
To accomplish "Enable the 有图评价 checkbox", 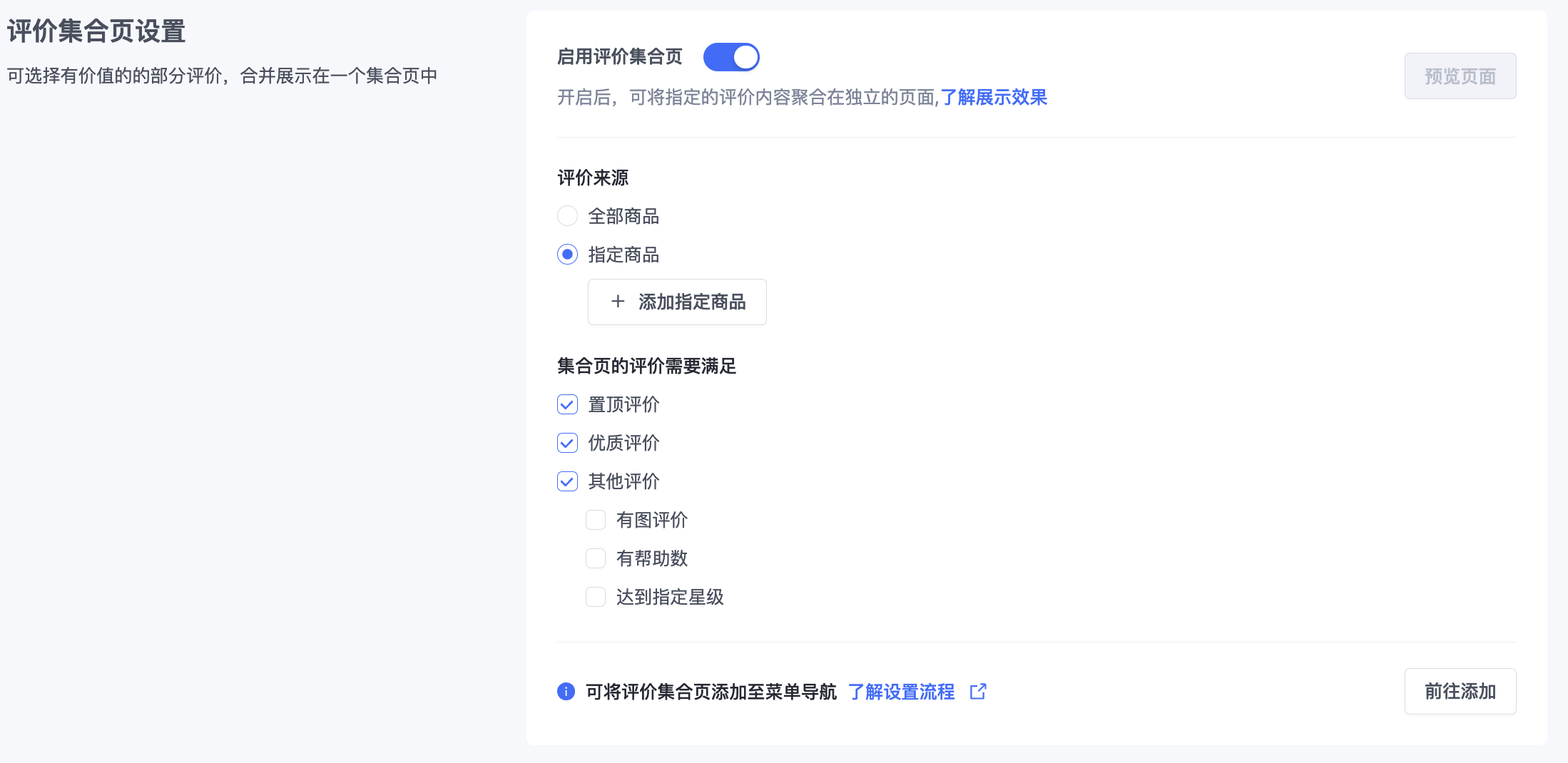I will 596,520.
